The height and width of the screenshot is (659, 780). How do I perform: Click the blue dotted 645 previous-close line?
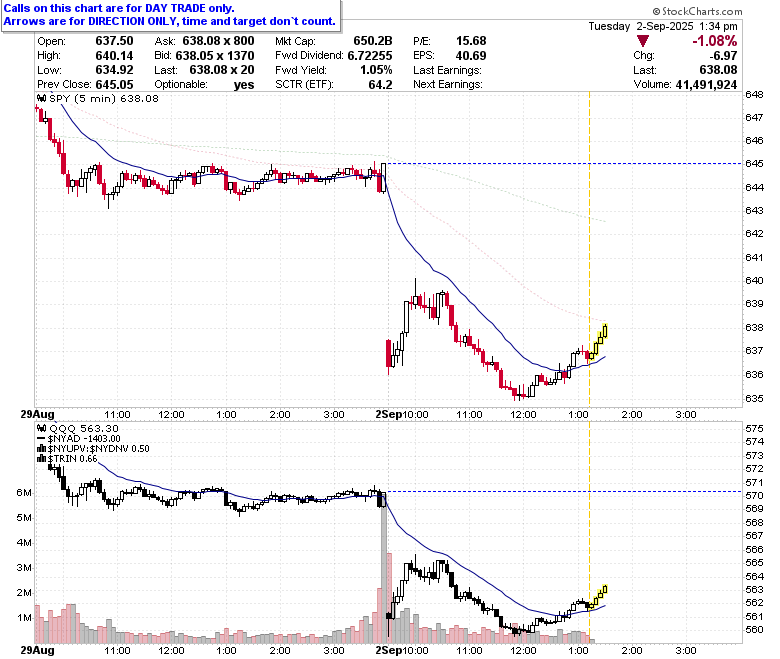click(565, 164)
